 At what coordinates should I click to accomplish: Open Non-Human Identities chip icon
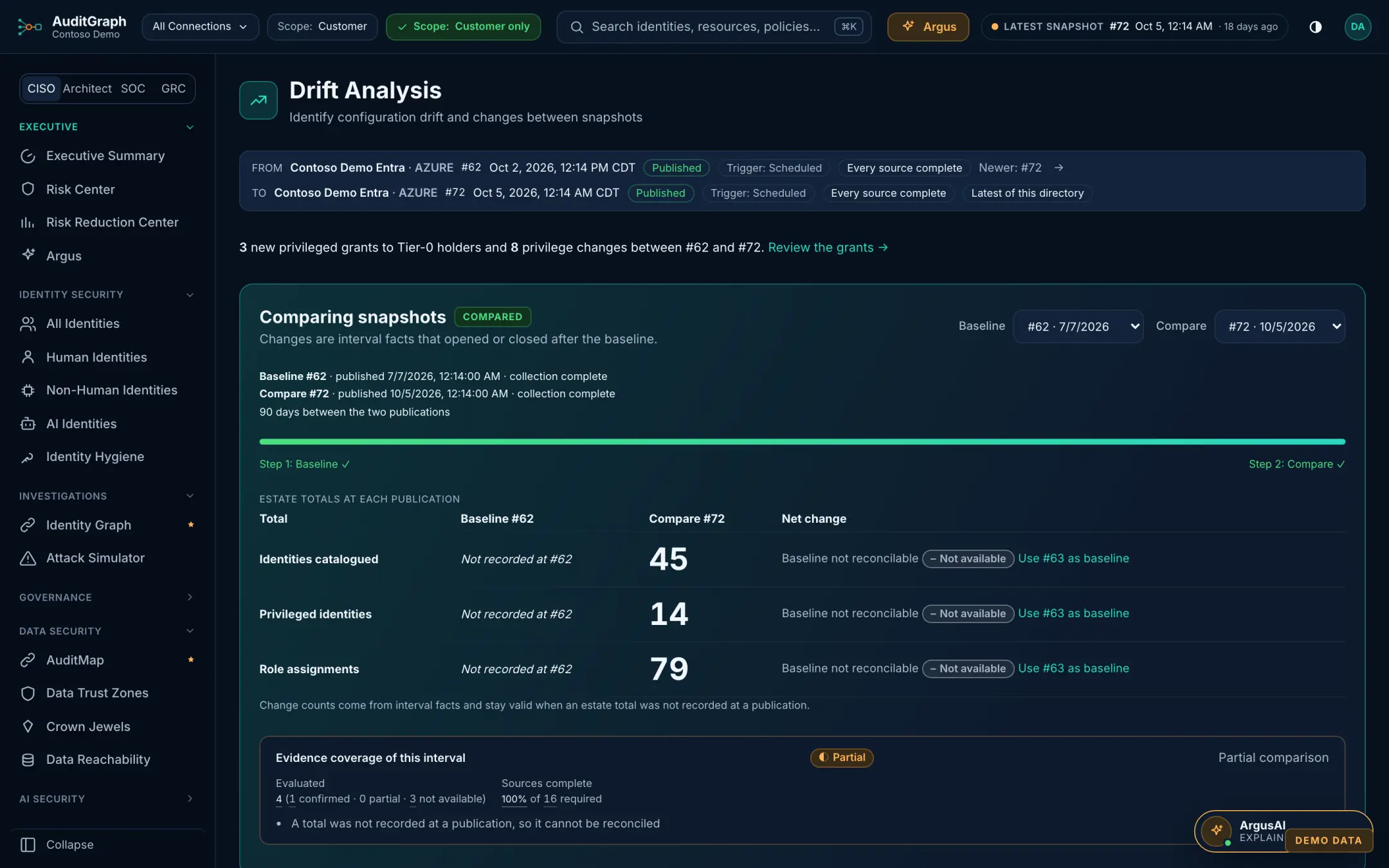click(28, 390)
